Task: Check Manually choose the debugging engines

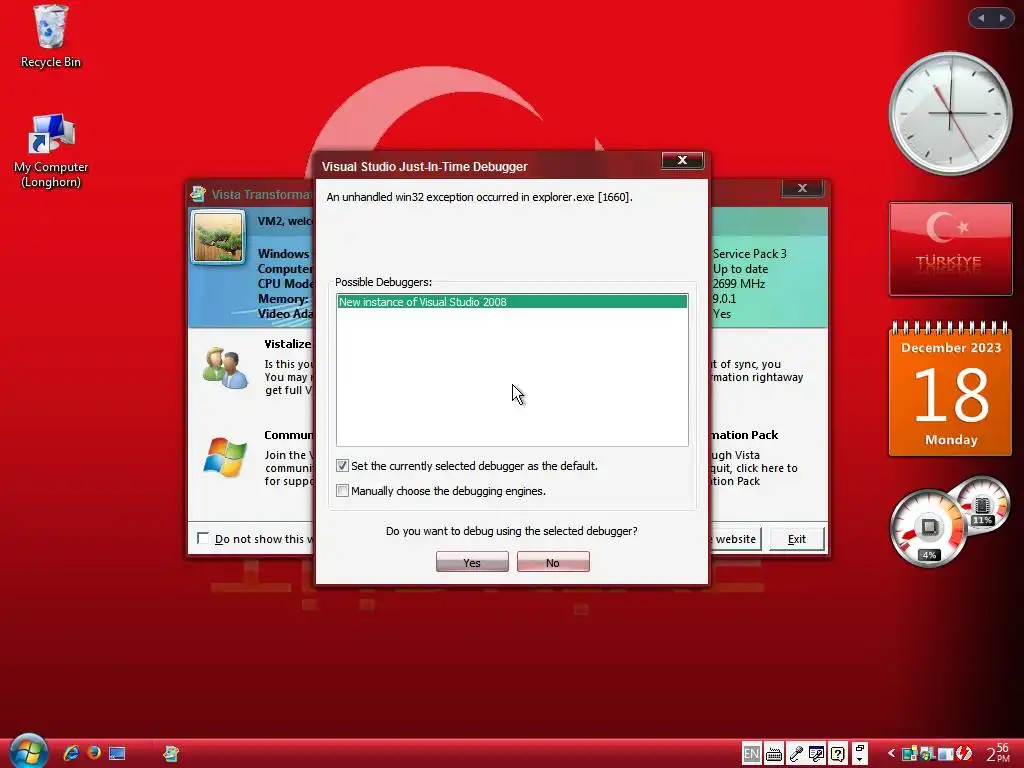Action: pyautogui.click(x=342, y=490)
